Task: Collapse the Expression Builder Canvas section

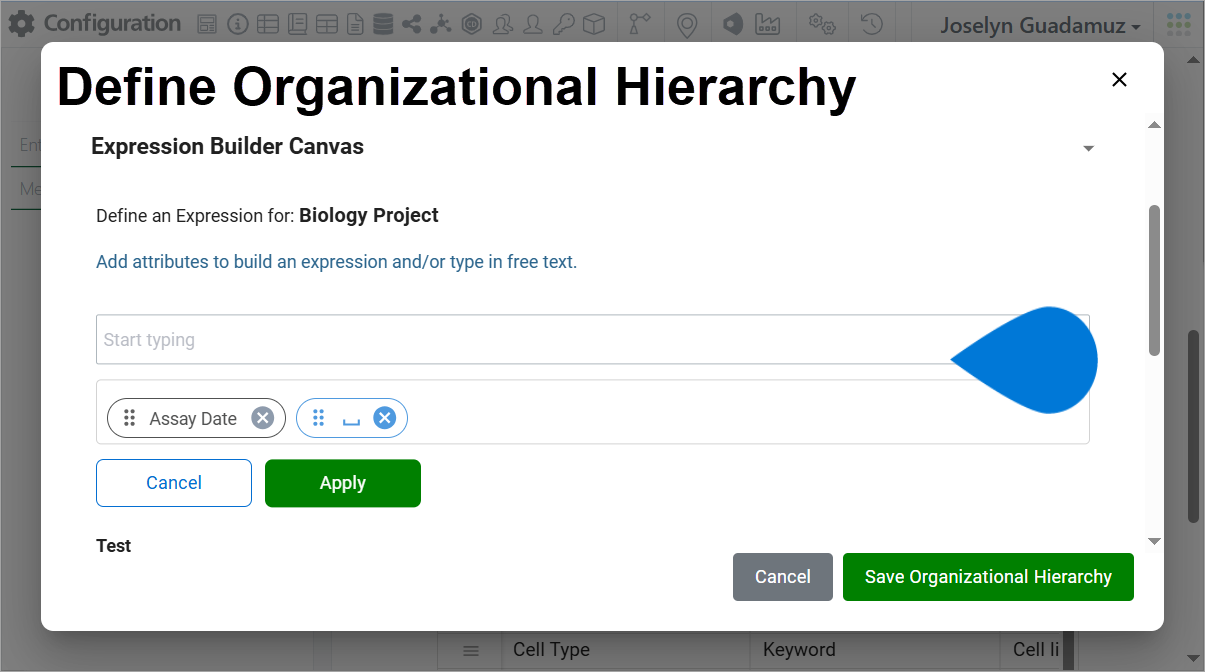Action: pyautogui.click(x=1088, y=148)
